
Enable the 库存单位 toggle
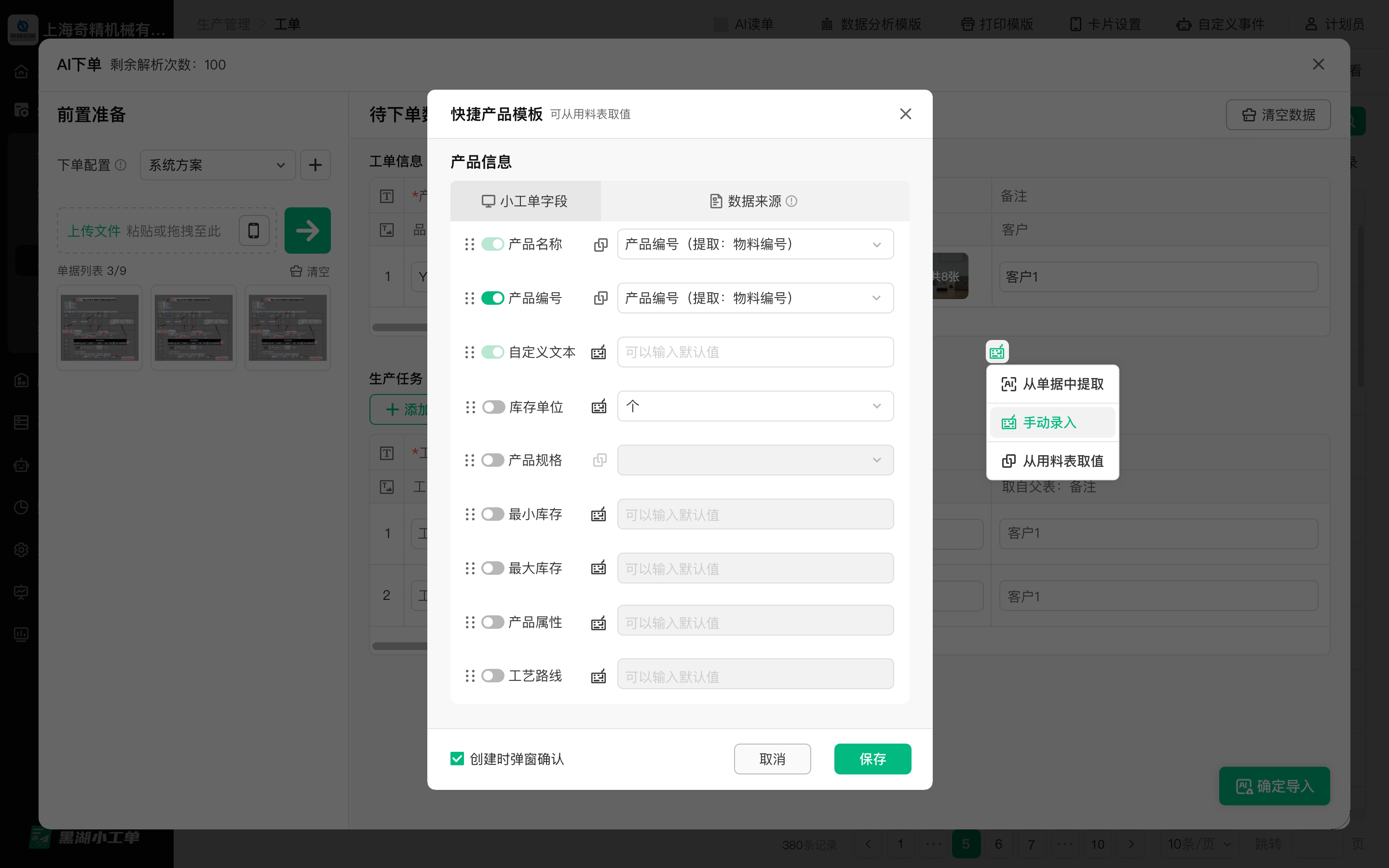tap(492, 407)
